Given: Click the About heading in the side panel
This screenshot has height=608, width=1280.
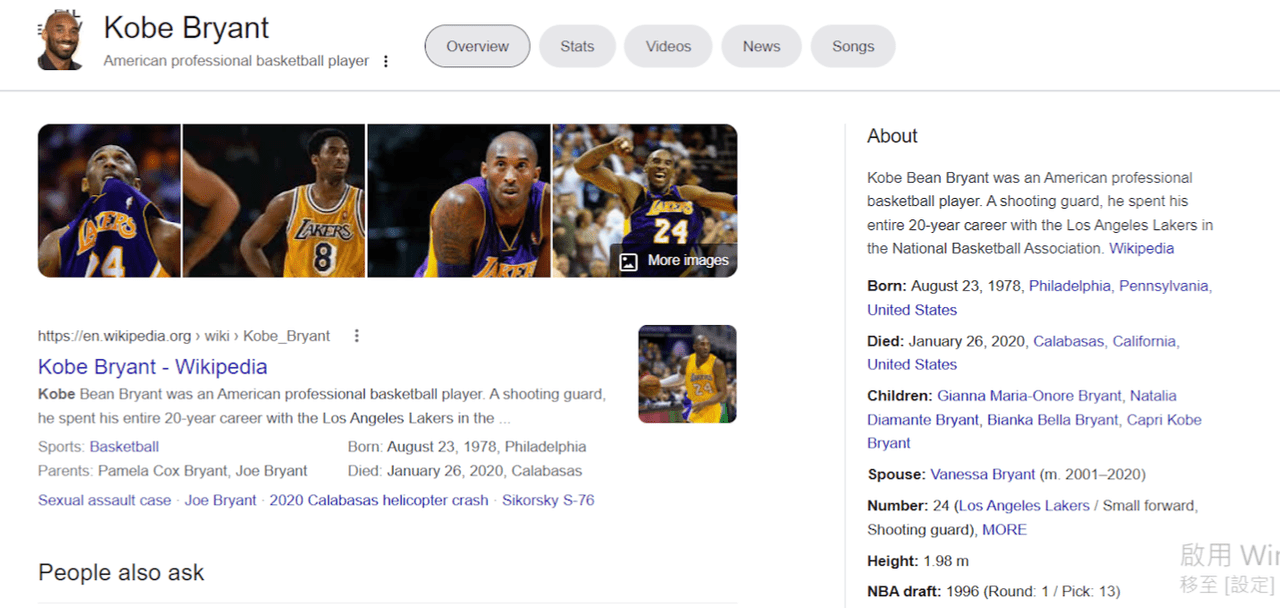Looking at the screenshot, I should tap(892, 136).
